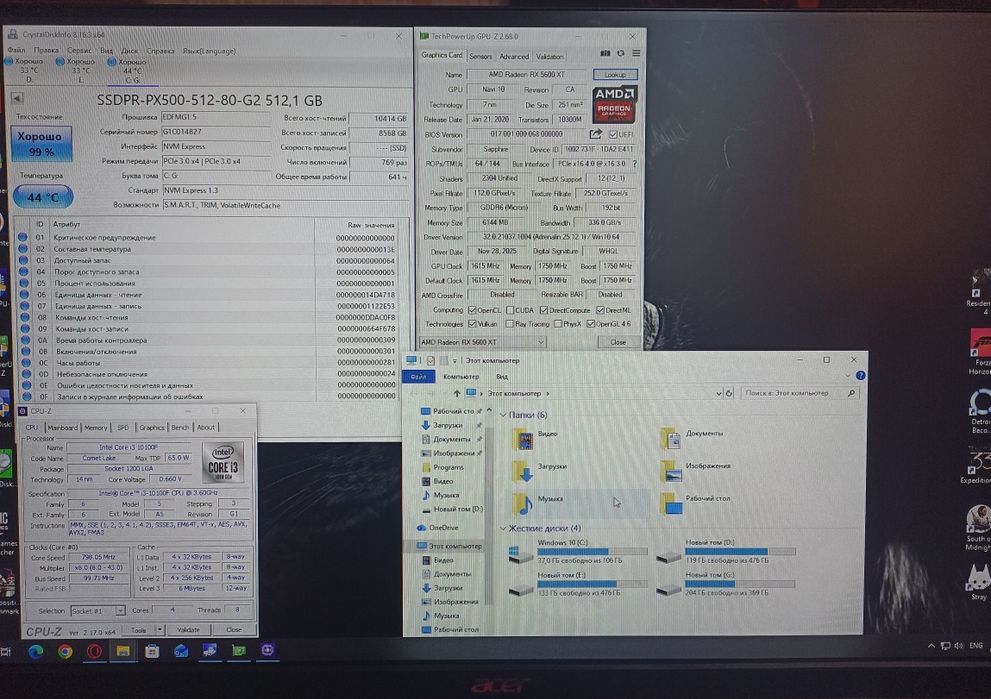Toggle the OpenGL 4.6 checkbox in GPU-Z
The image size is (991, 699).
point(590,324)
